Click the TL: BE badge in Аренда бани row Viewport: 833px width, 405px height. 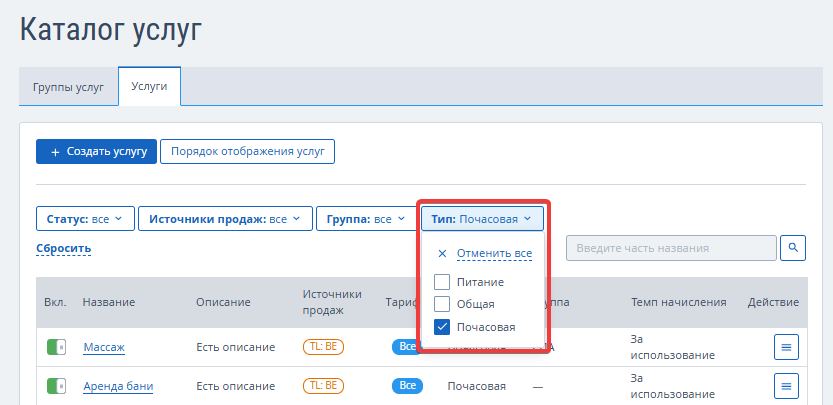[323, 386]
